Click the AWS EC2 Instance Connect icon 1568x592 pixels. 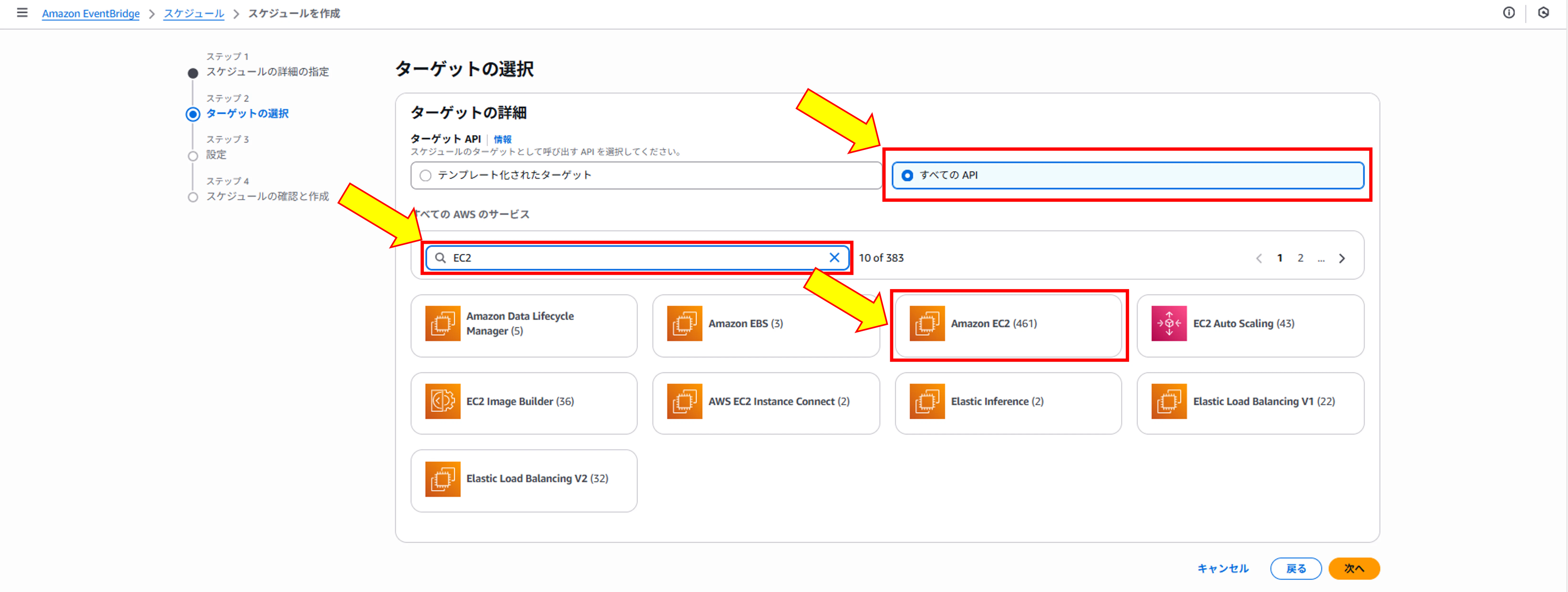click(x=684, y=401)
